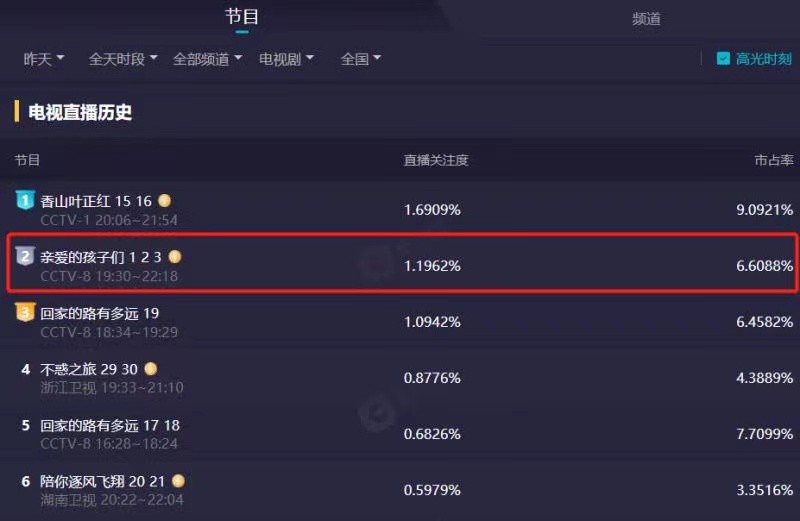800x521 pixels.
Task: Click the orange rank 3 badge
Action: 26,313
